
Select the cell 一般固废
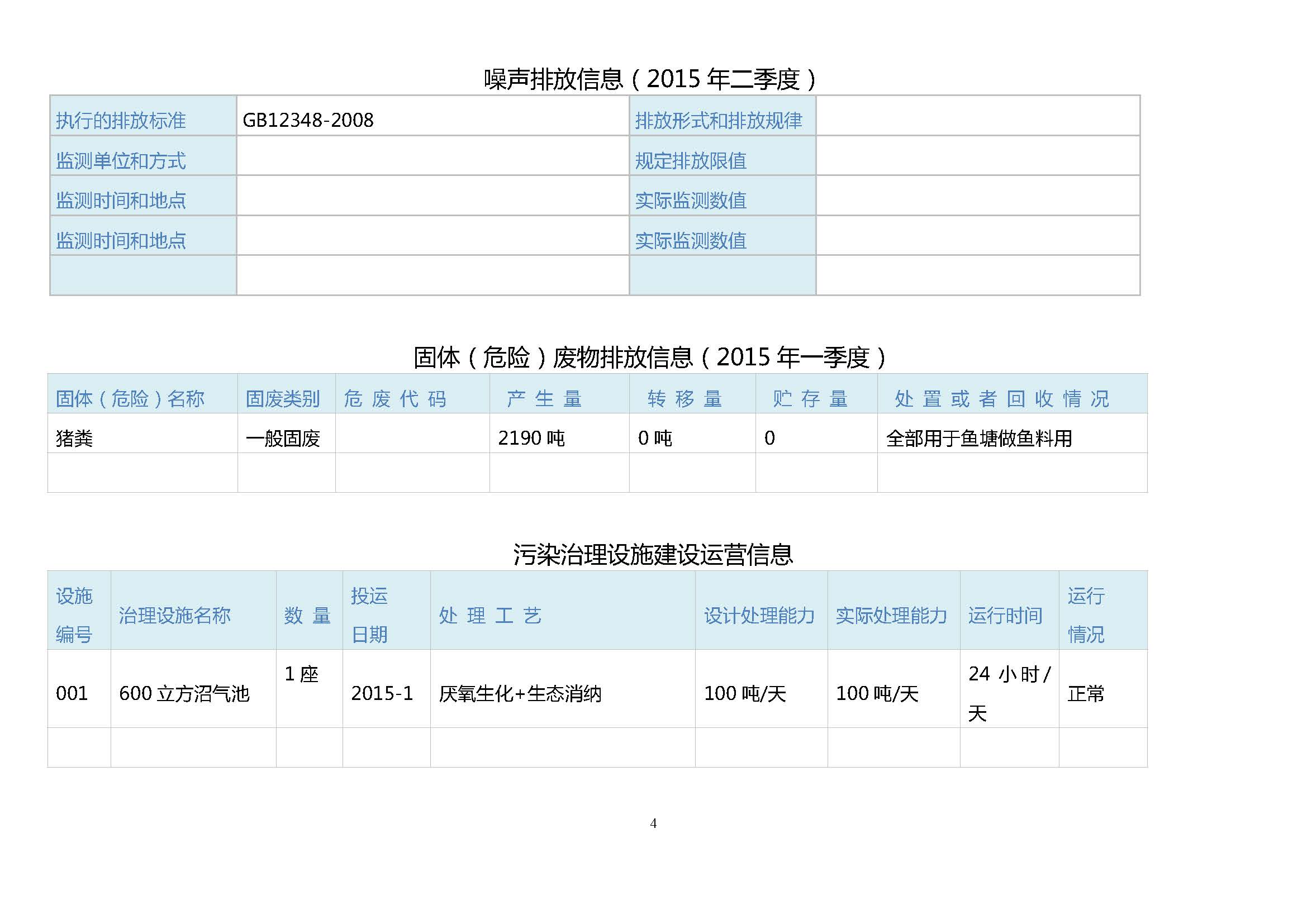click(283, 438)
